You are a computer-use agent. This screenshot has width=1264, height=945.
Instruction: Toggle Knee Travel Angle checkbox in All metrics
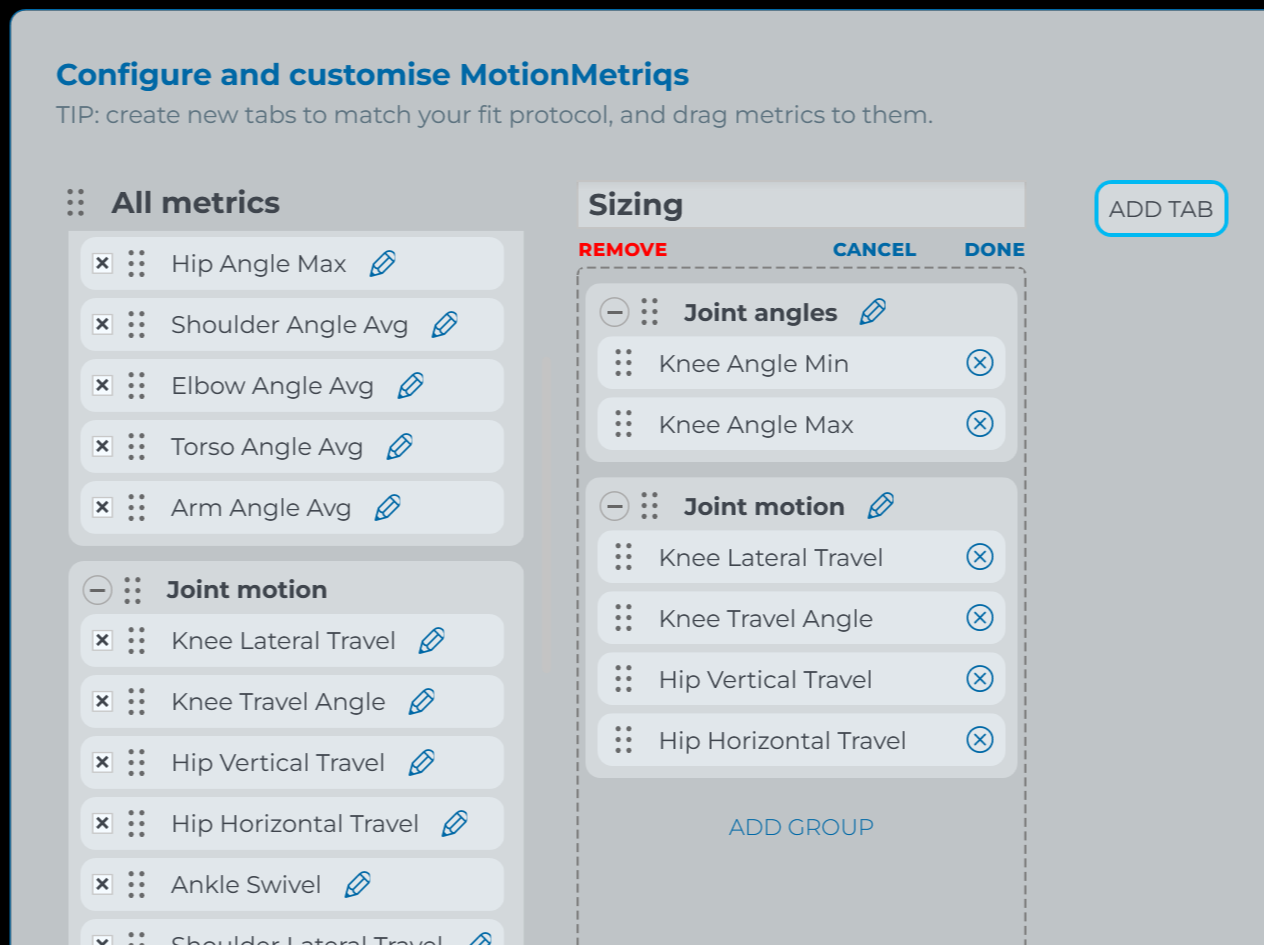[x=102, y=702]
